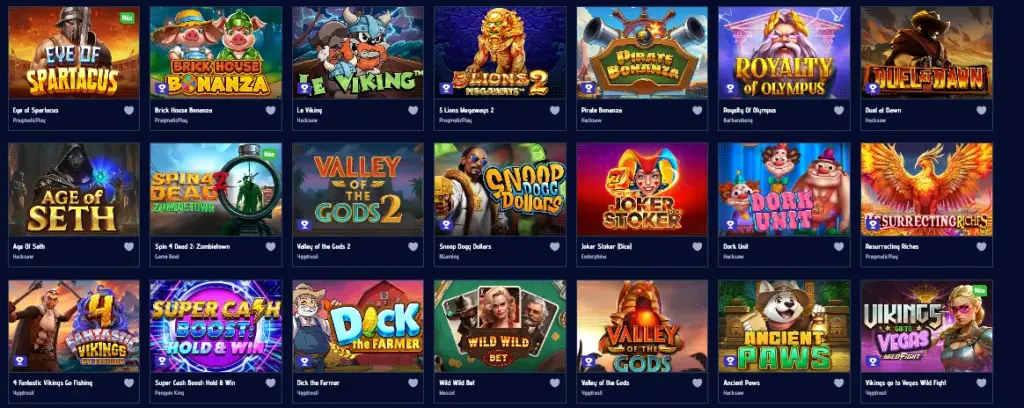Image resolution: width=1024 pixels, height=408 pixels.
Task: Open Vikings go to Vegas Wild Fight thumbnail
Action: [x=927, y=326]
